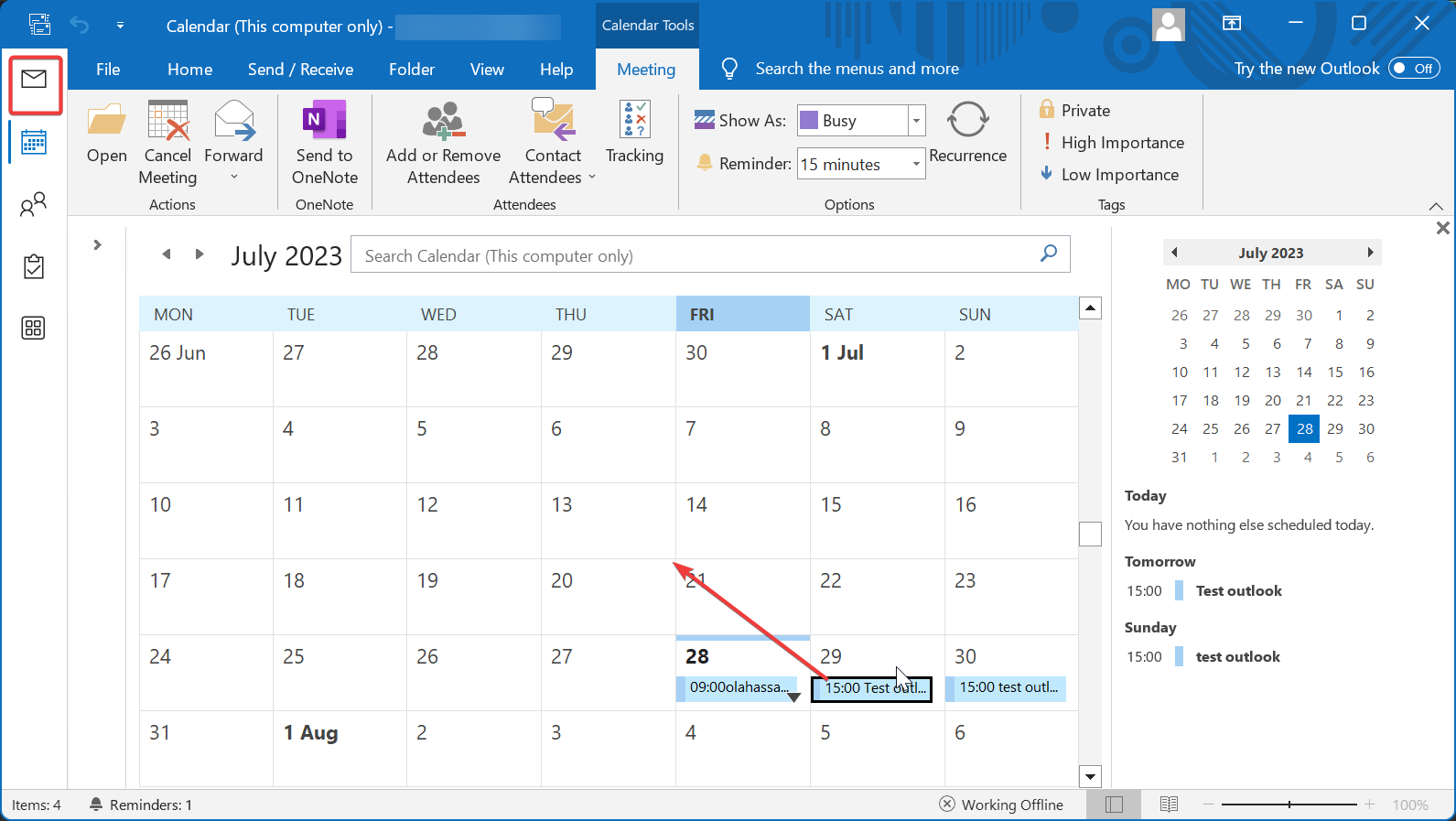Viewport: 1456px width, 821px height.
Task: Zoom out with the minus button
Action: click(1209, 805)
